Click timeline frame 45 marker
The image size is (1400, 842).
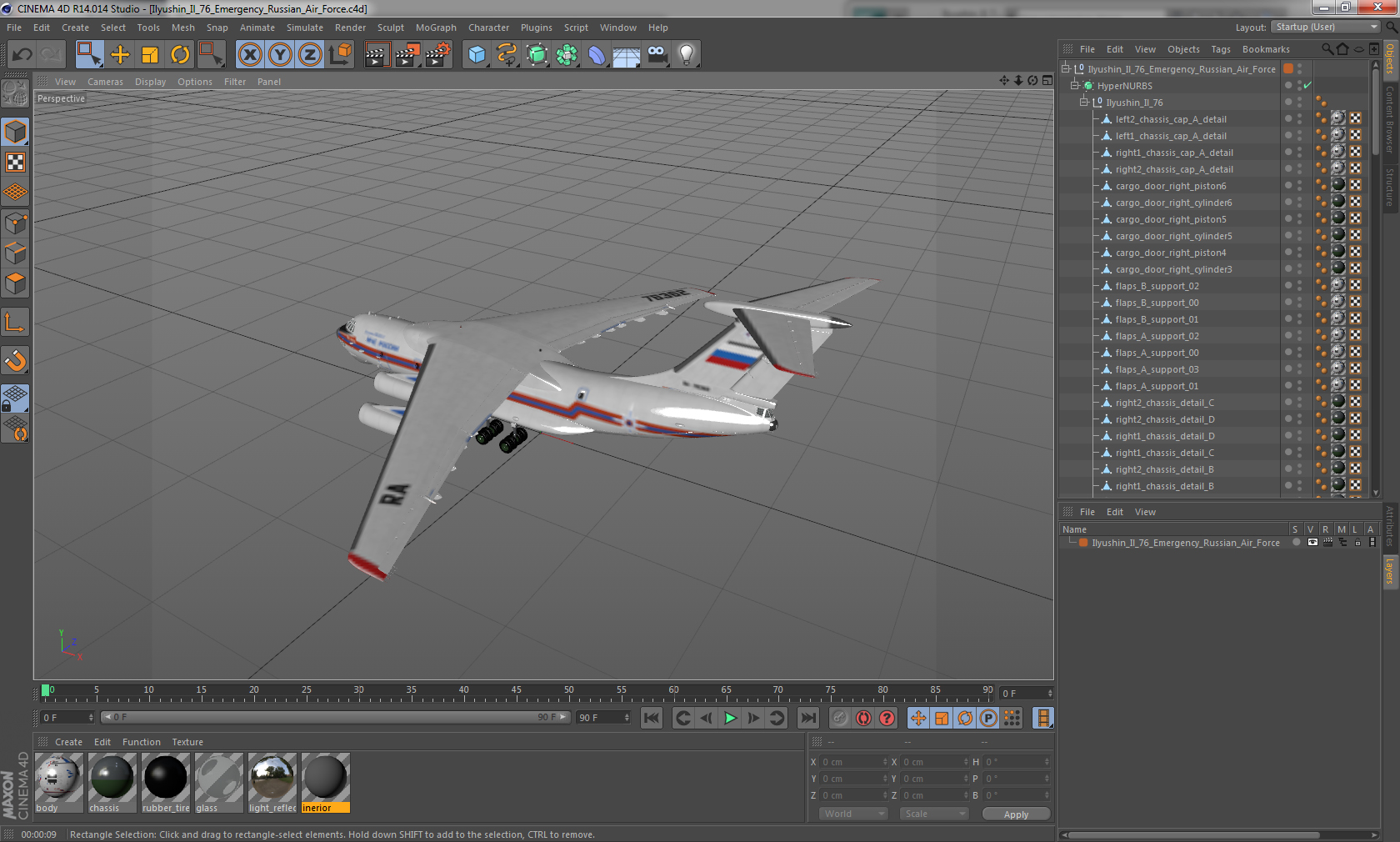[517, 691]
